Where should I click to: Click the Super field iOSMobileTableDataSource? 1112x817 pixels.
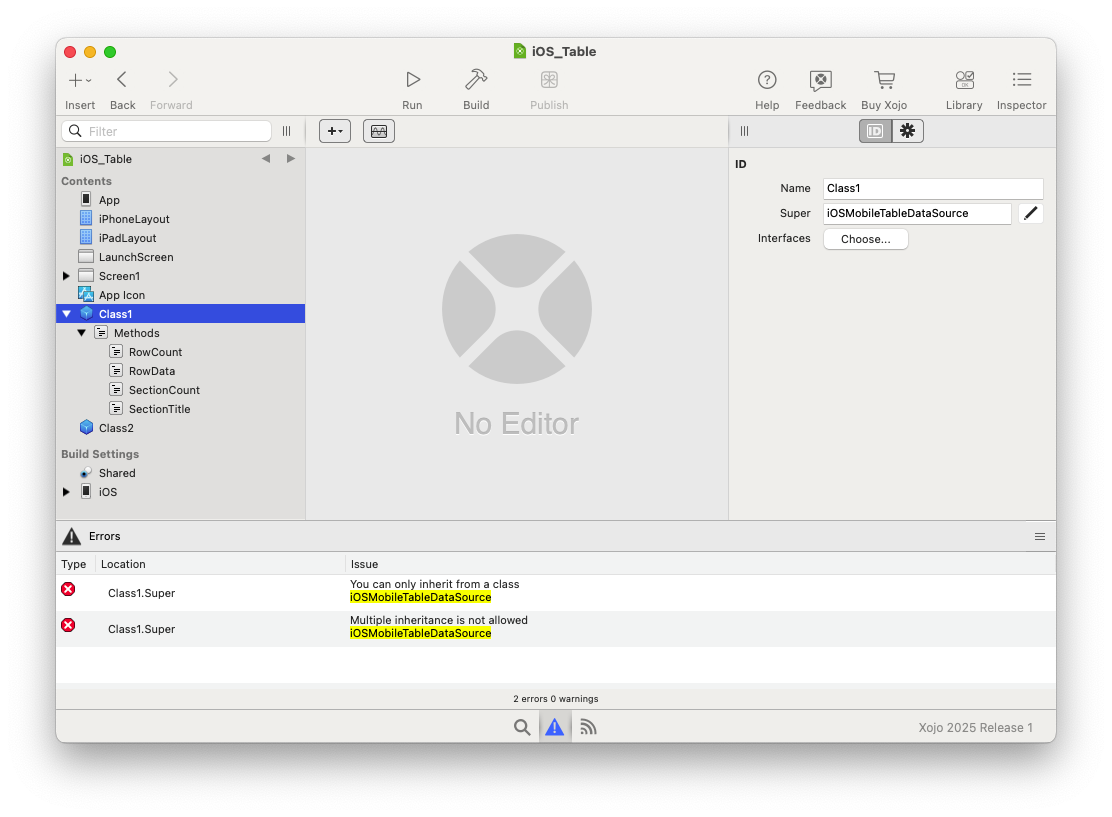[x=917, y=213]
